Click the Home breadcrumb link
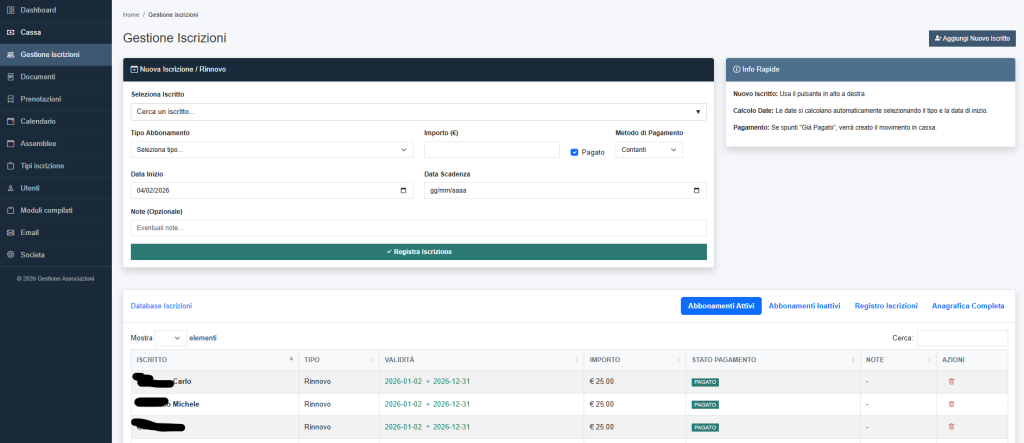Viewport: 1024px width, 443px height. click(130, 16)
